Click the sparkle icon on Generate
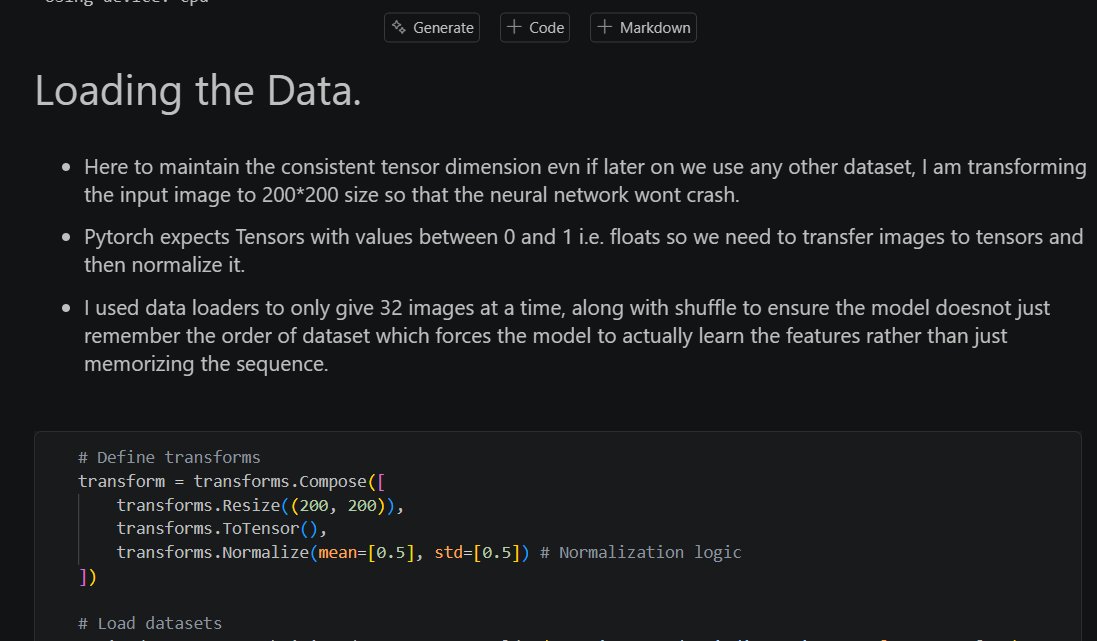This screenshot has width=1097, height=641. coord(399,28)
